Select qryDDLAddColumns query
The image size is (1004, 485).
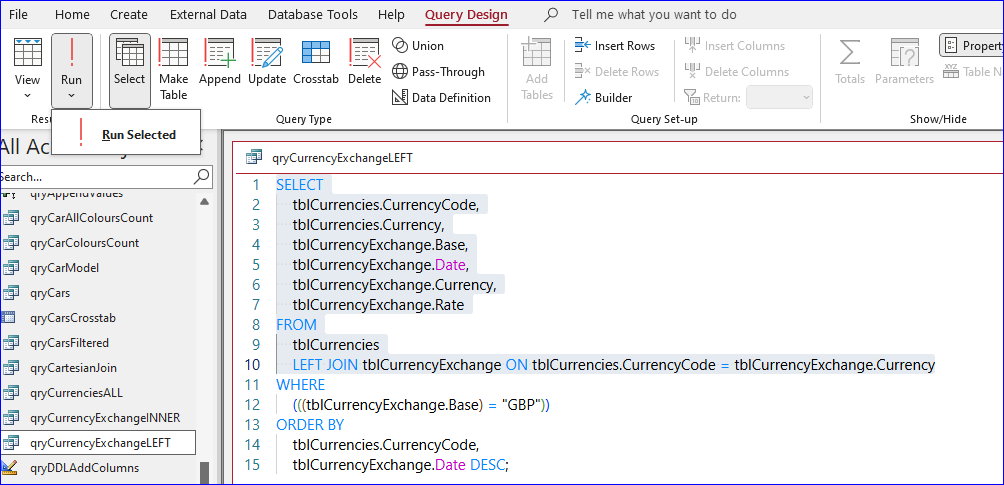(x=85, y=468)
